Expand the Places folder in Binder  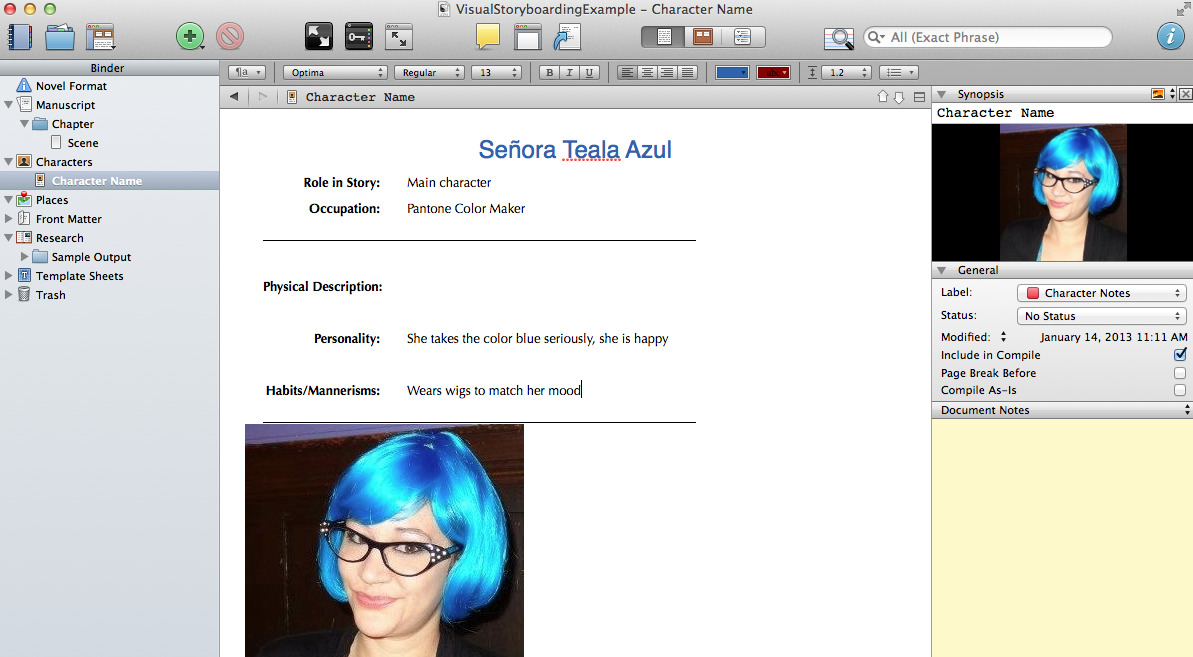click(9, 200)
